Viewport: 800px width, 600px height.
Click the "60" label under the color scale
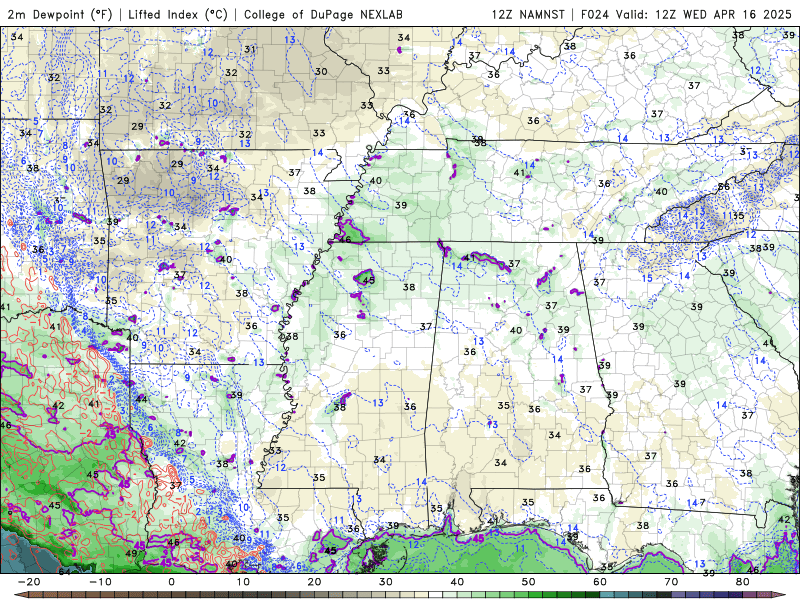coord(600,582)
